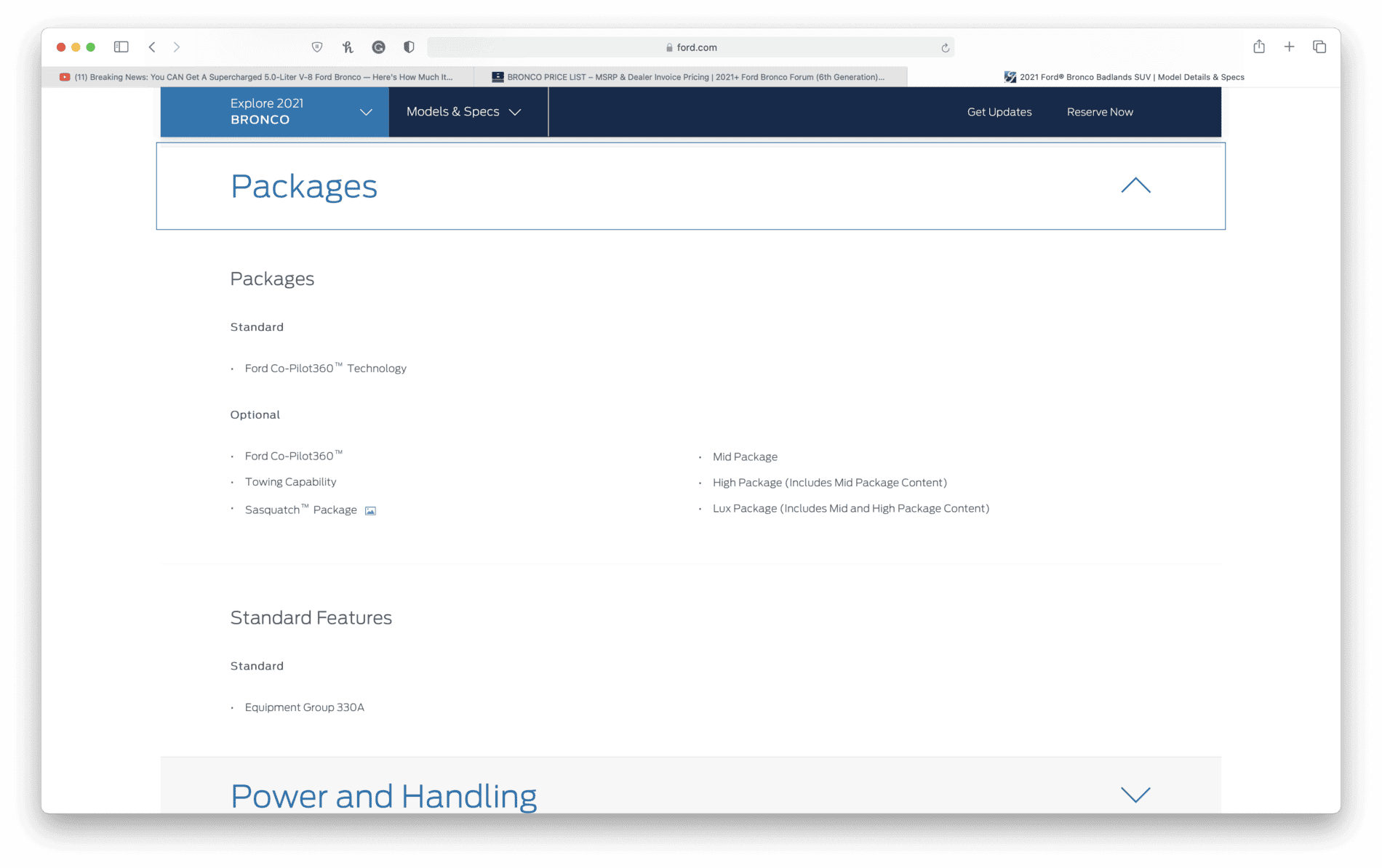Open the half-shield privacy report icon
The image size is (1382, 868).
(x=409, y=47)
